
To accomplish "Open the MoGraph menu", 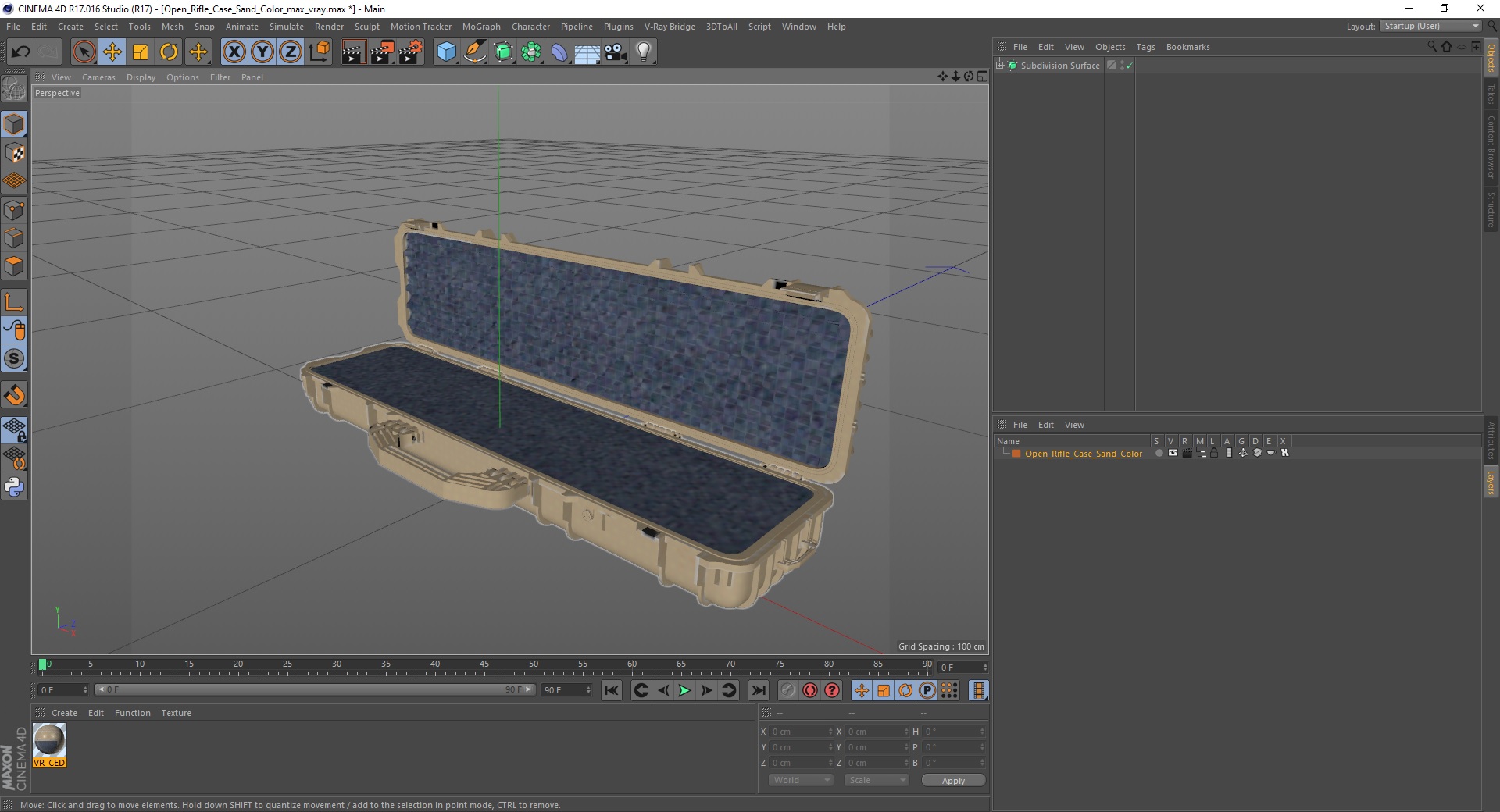I will tap(481, 27).
